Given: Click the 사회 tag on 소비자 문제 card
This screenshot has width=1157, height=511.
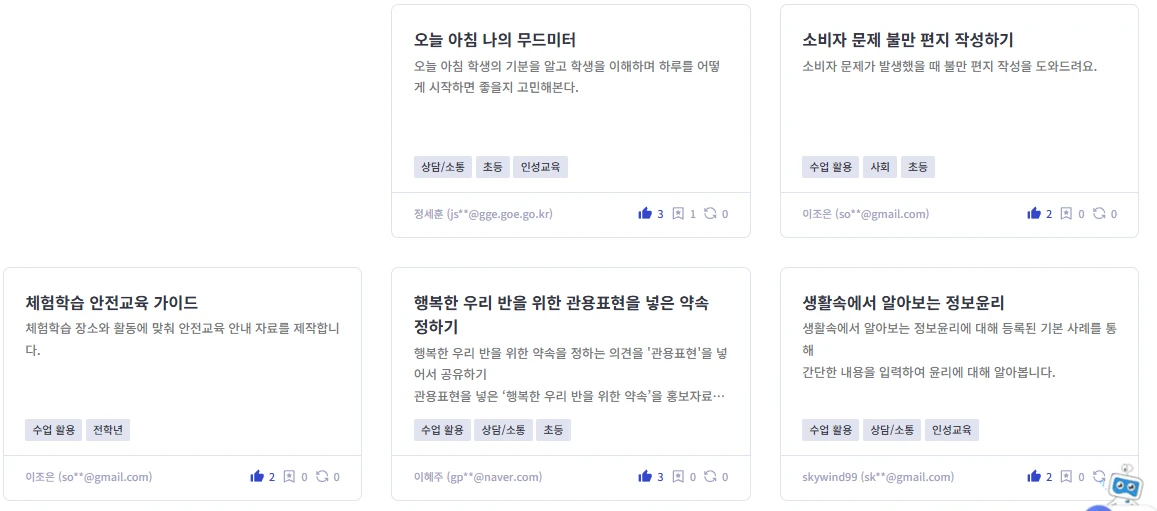Looking at the screenshot, I should [x=880, y=167].
